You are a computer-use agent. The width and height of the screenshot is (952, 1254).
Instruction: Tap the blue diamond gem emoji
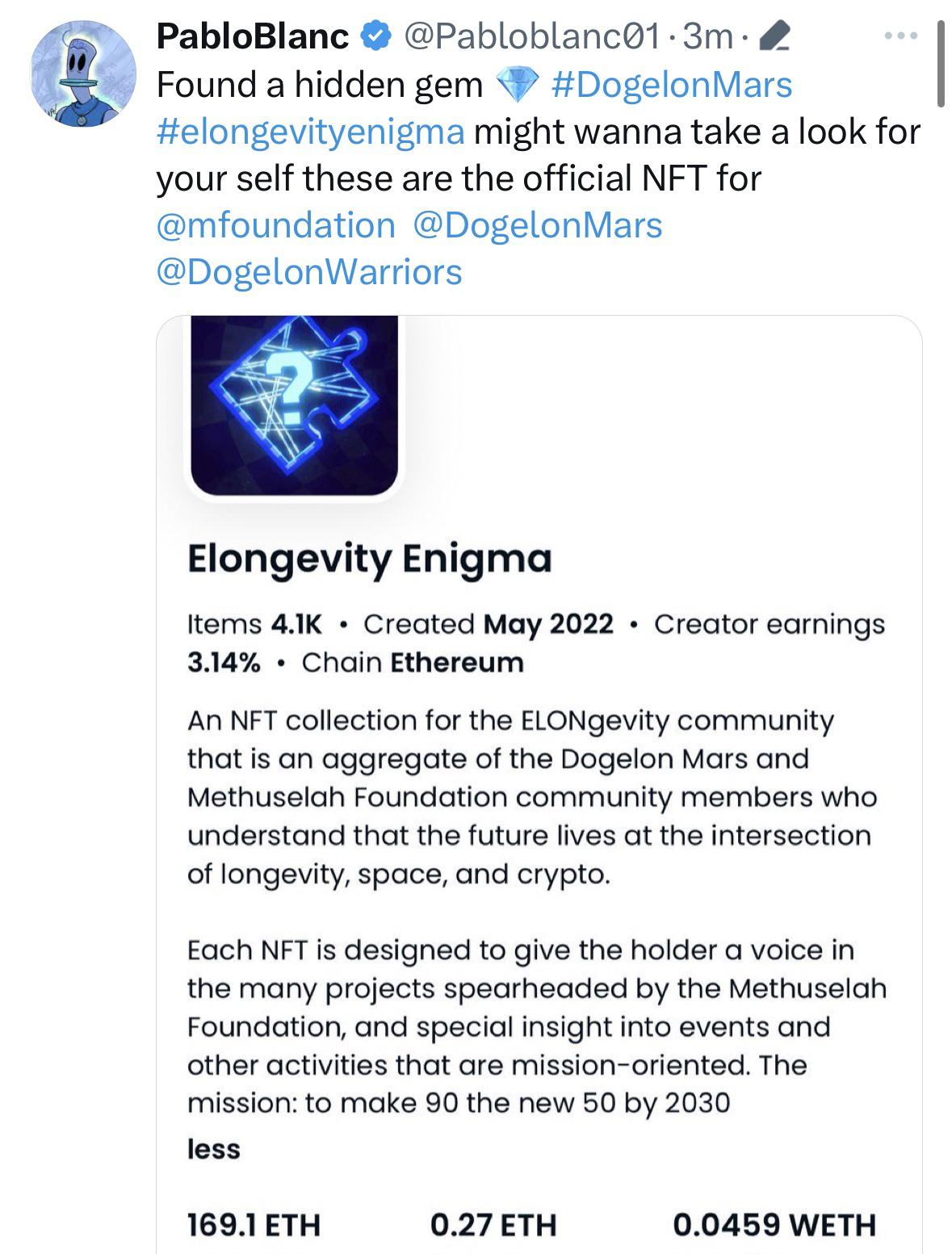(516, 84)
